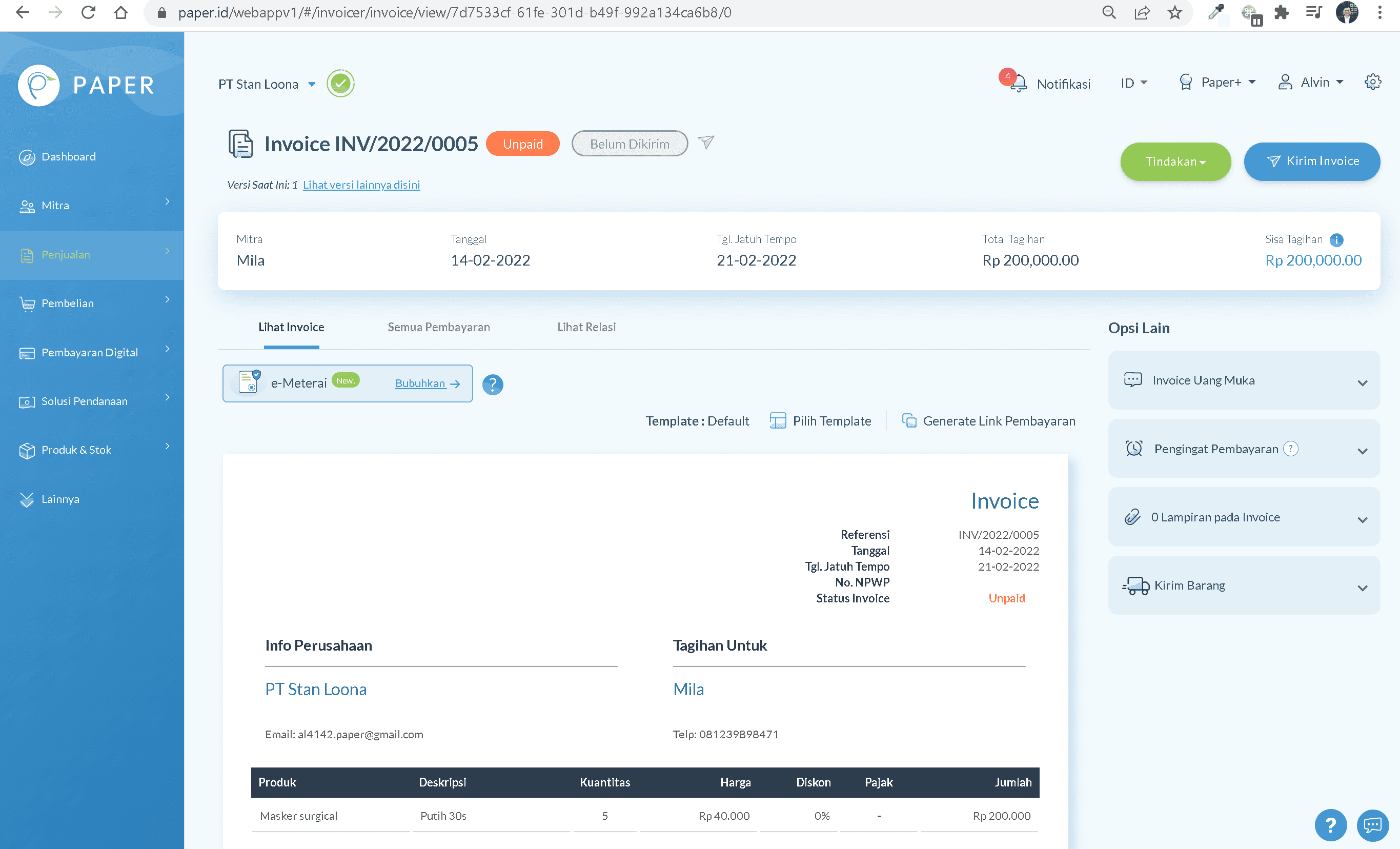This screenshot has height=849, width=1400.
Task: Open the Pembelian sidebar section
Action: pos(67,303)
